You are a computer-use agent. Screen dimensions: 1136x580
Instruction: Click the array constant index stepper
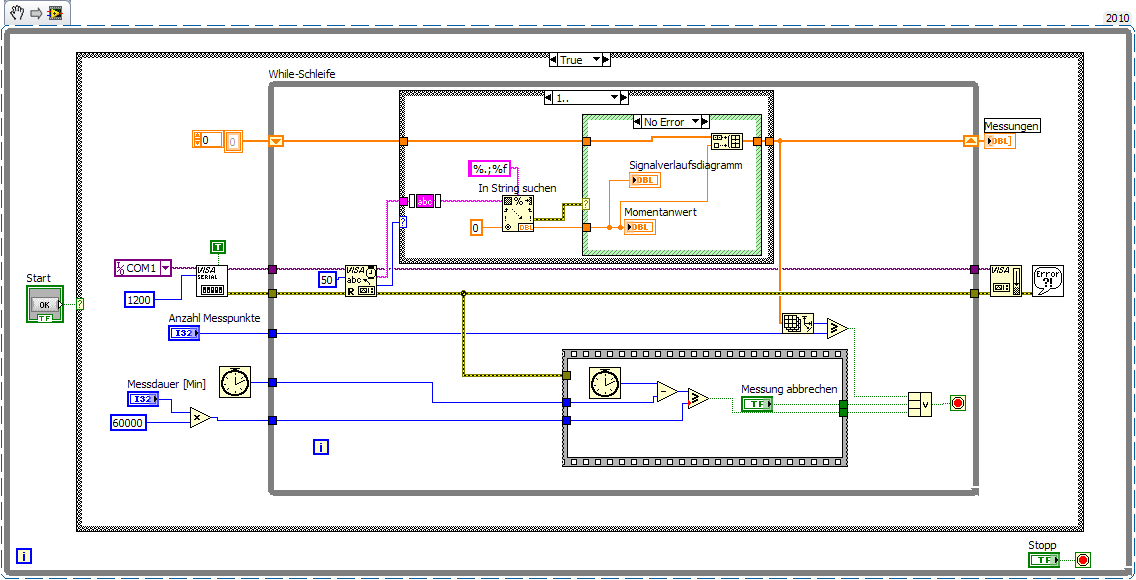(x=196, y=140)
